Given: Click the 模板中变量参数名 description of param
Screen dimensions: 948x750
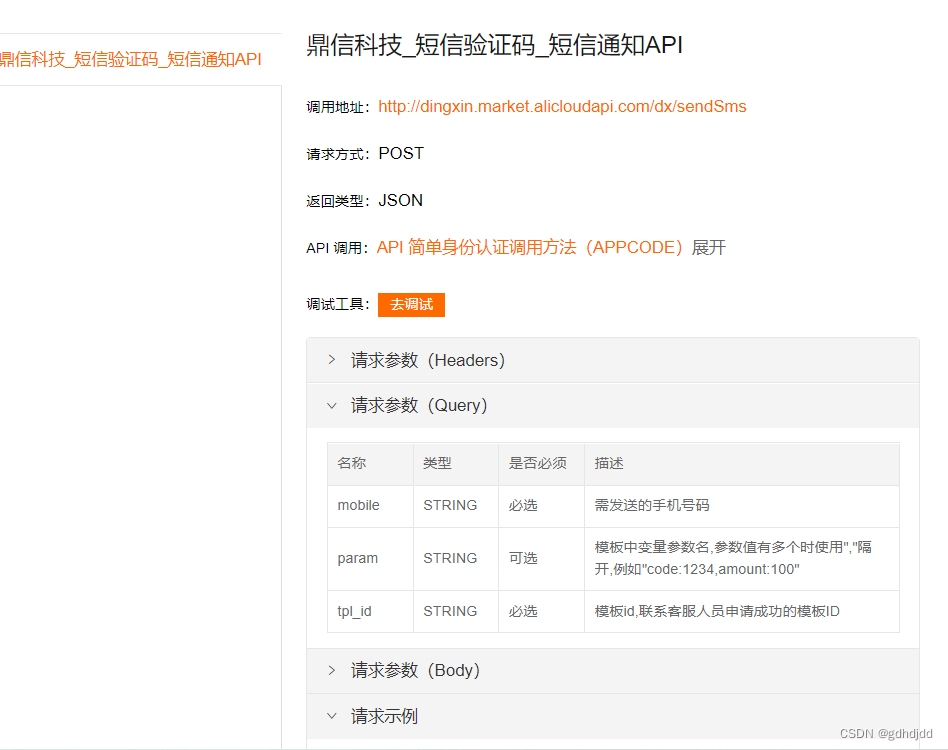Looking at the screenshot, I should click(x=733, y=558).
